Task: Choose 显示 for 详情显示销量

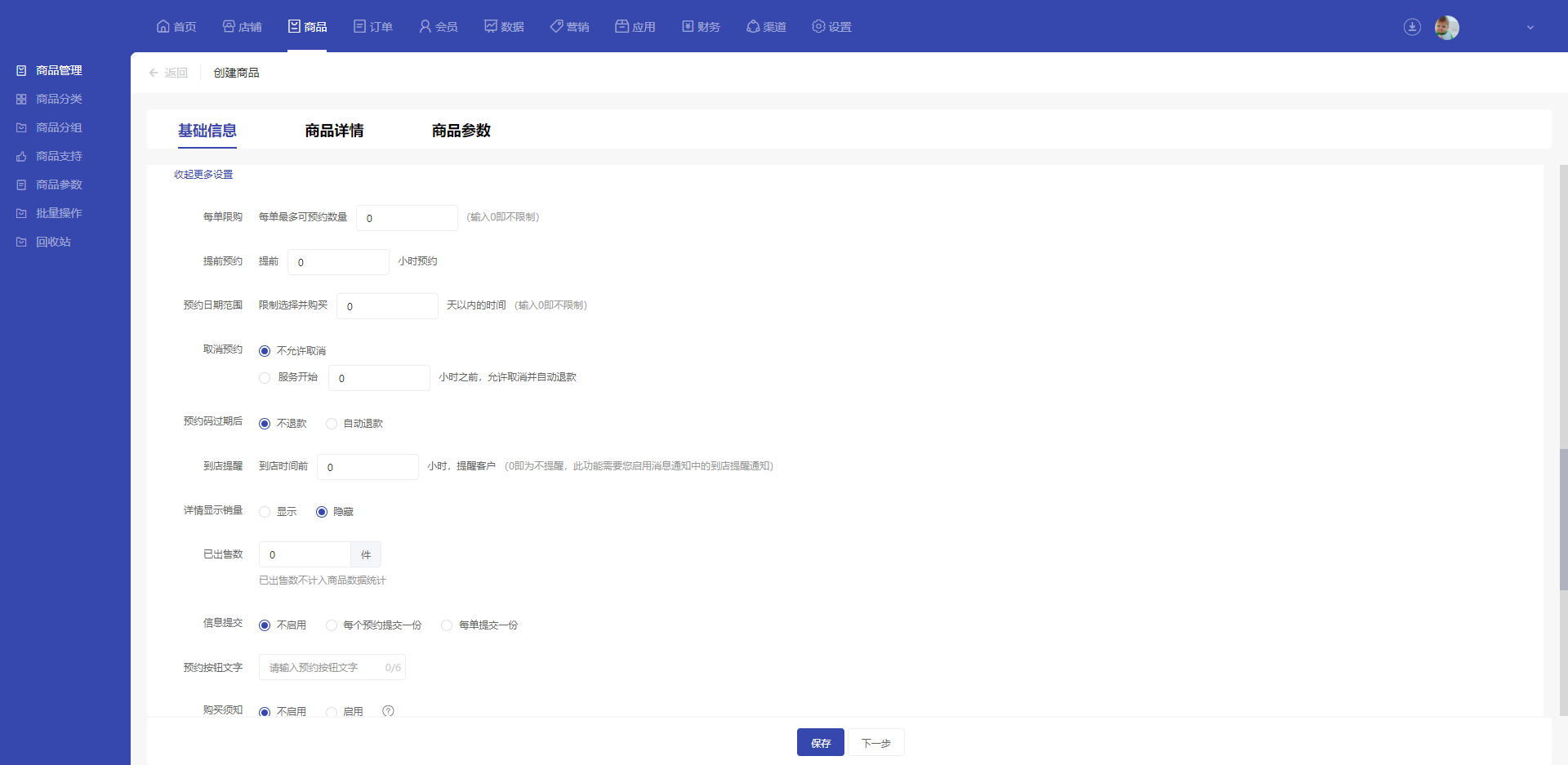Action: coord(265,512)
